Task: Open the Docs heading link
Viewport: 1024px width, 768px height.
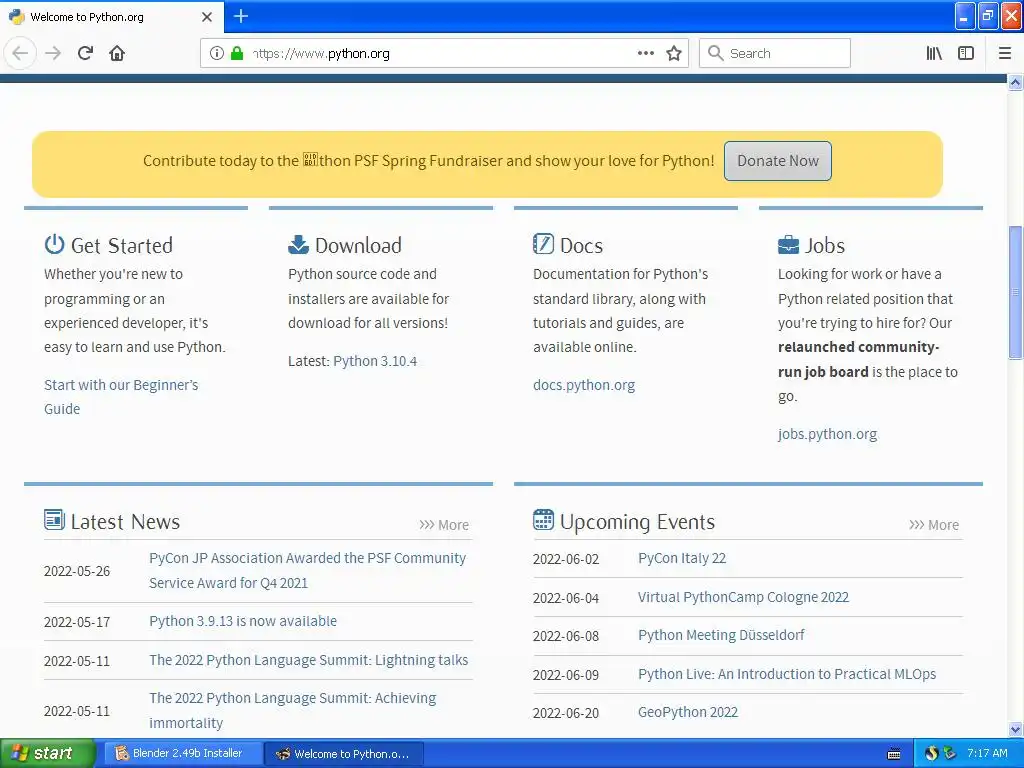Action: [581, 246]
